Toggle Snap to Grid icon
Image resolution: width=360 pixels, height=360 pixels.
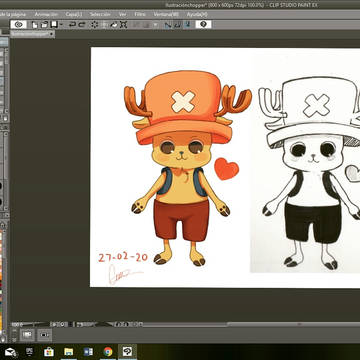pos(188,25)
